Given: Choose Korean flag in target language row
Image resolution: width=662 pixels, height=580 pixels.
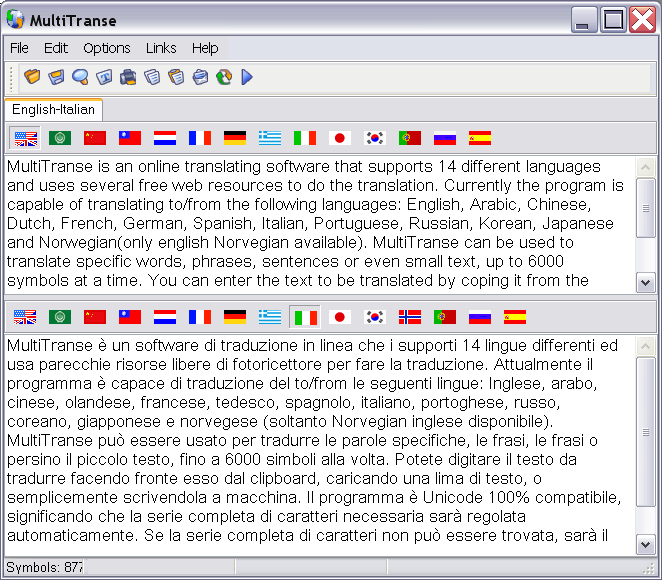Looking at the screenshot, I should click(375, 317).
